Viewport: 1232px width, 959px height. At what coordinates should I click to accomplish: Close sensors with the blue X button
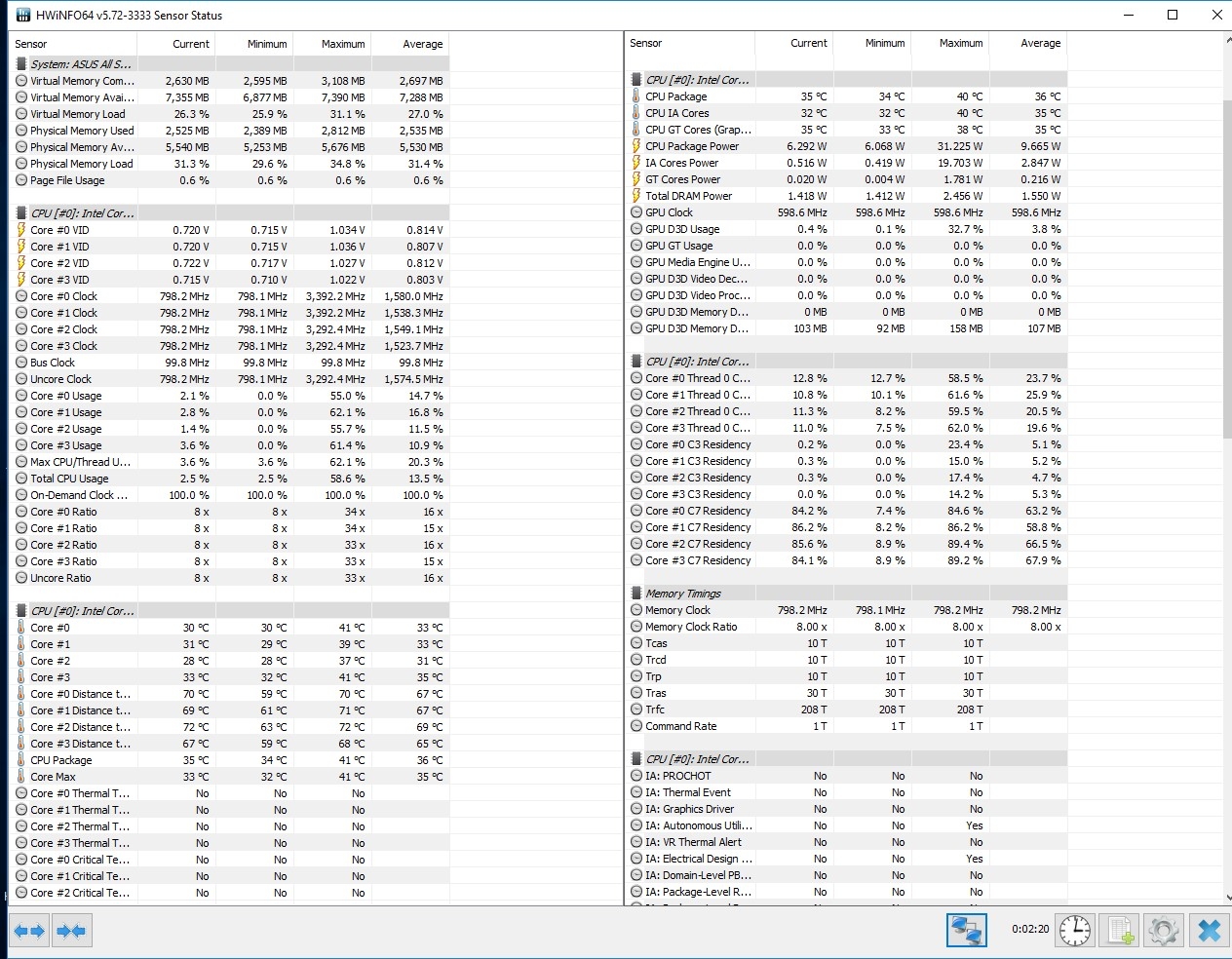coord(1209,930)
